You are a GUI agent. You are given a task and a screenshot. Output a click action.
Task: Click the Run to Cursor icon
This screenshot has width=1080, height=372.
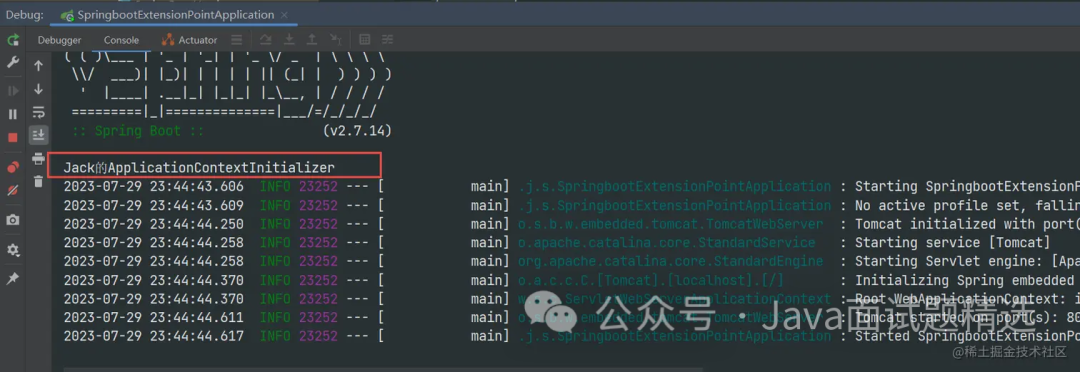tap(335, 40)
